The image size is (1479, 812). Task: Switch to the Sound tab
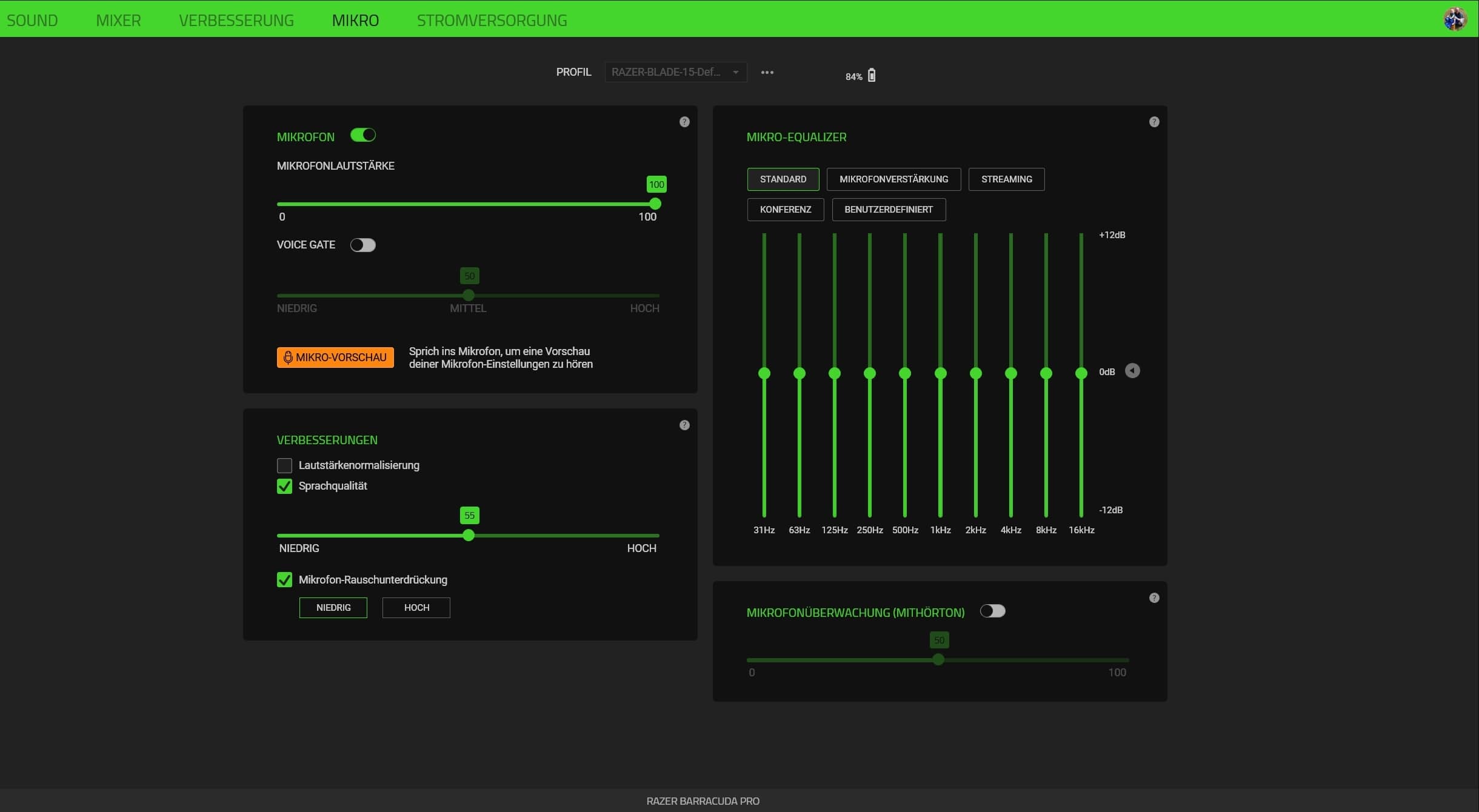(x=32, y=20)
